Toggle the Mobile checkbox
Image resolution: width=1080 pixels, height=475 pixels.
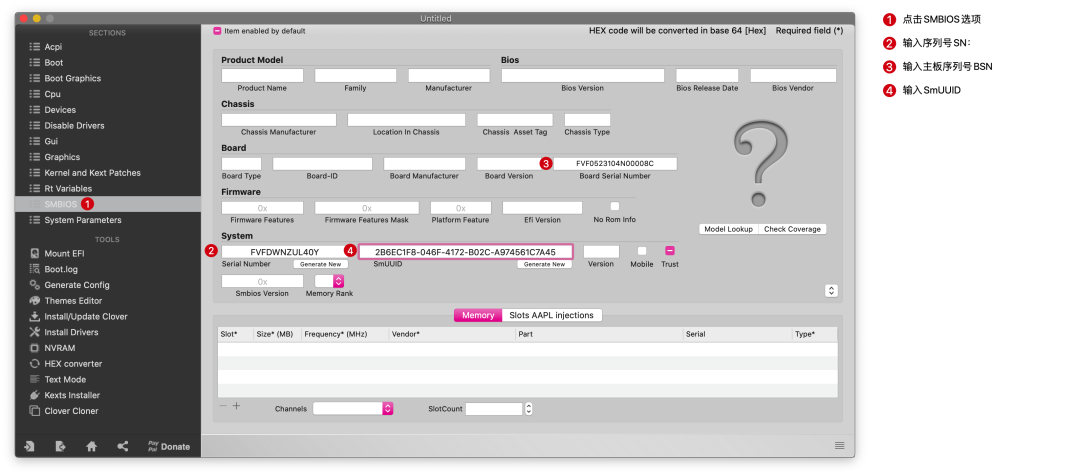tap(642, 251)
